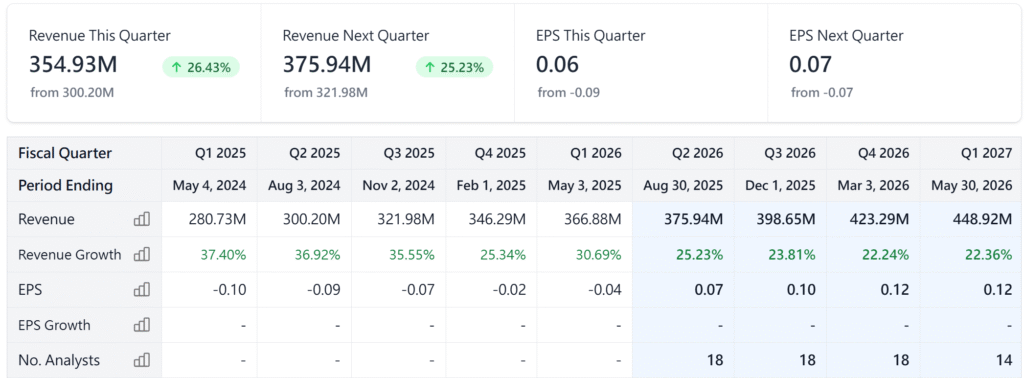The height and width of the screenshot is (378, 1024).
Task: Open the EPS Next Quarter card
Action: coord(894,63)
